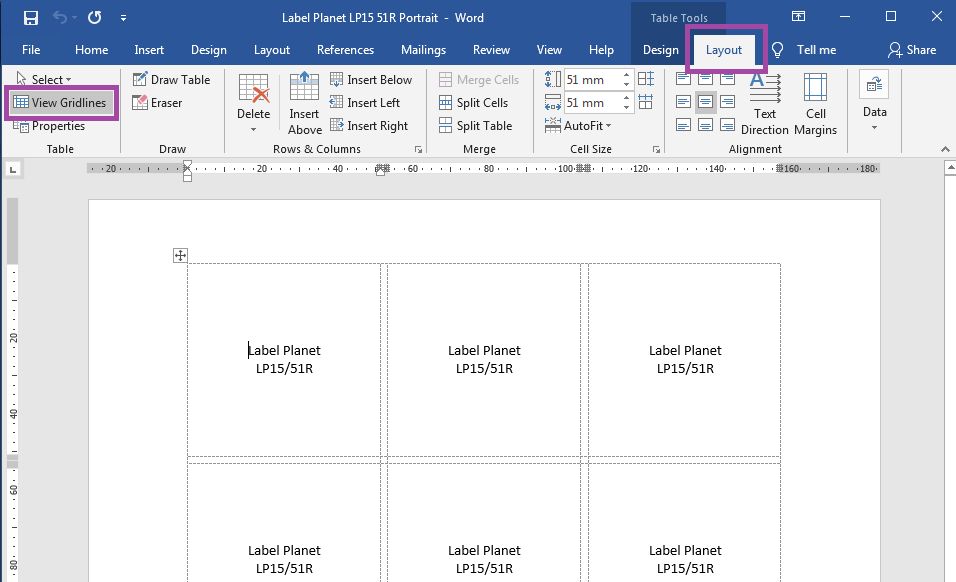Open the Review tab
The height and width of the screenshot is (582, 956).
[x=491, y=50]
